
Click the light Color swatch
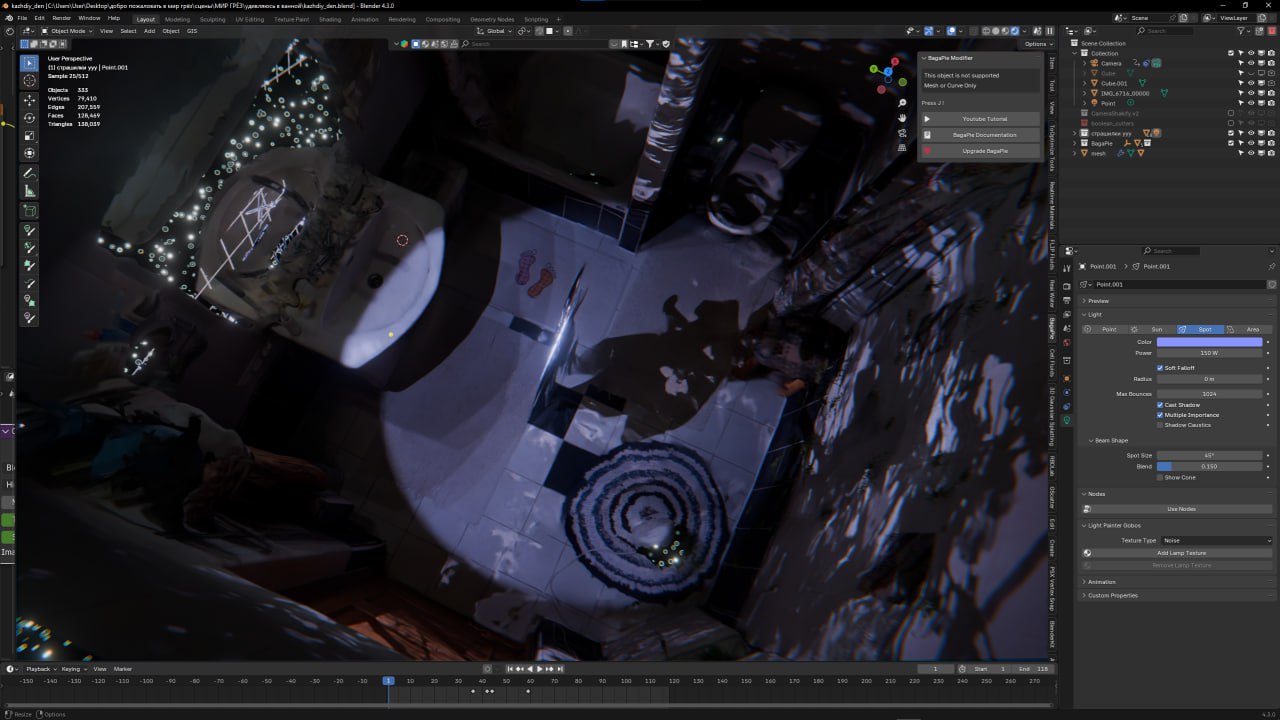1209,342
